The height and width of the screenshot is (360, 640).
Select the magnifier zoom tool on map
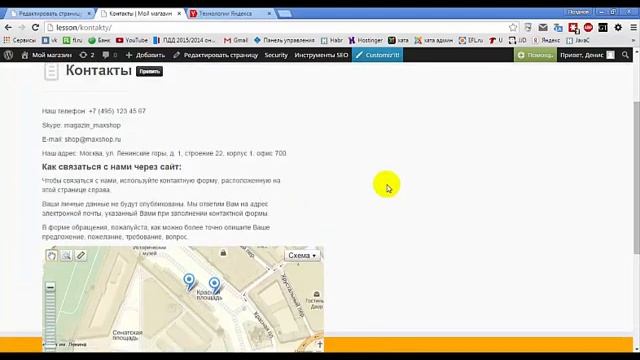tap(66, 256)
